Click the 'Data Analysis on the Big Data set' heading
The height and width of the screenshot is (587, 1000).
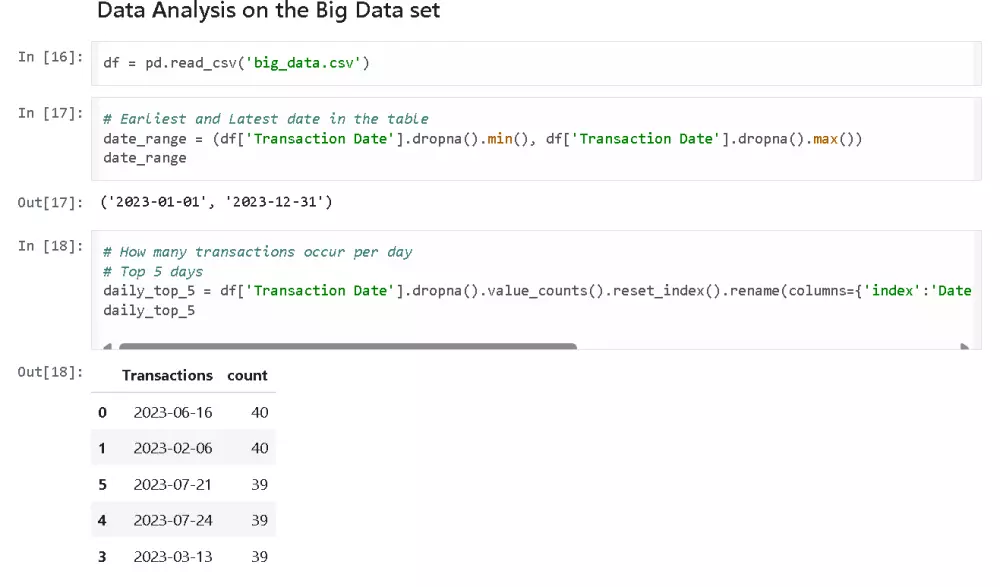tap(268, 12)
